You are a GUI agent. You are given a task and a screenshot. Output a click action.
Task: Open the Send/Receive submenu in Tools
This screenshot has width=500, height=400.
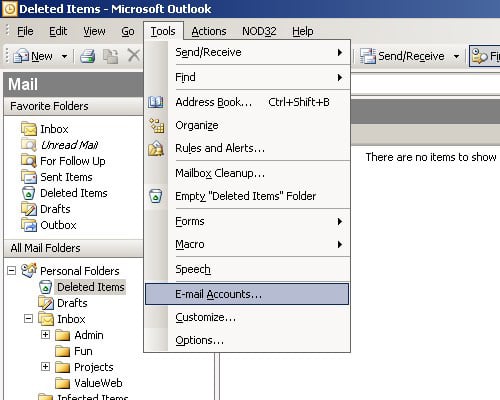(247, 52)
